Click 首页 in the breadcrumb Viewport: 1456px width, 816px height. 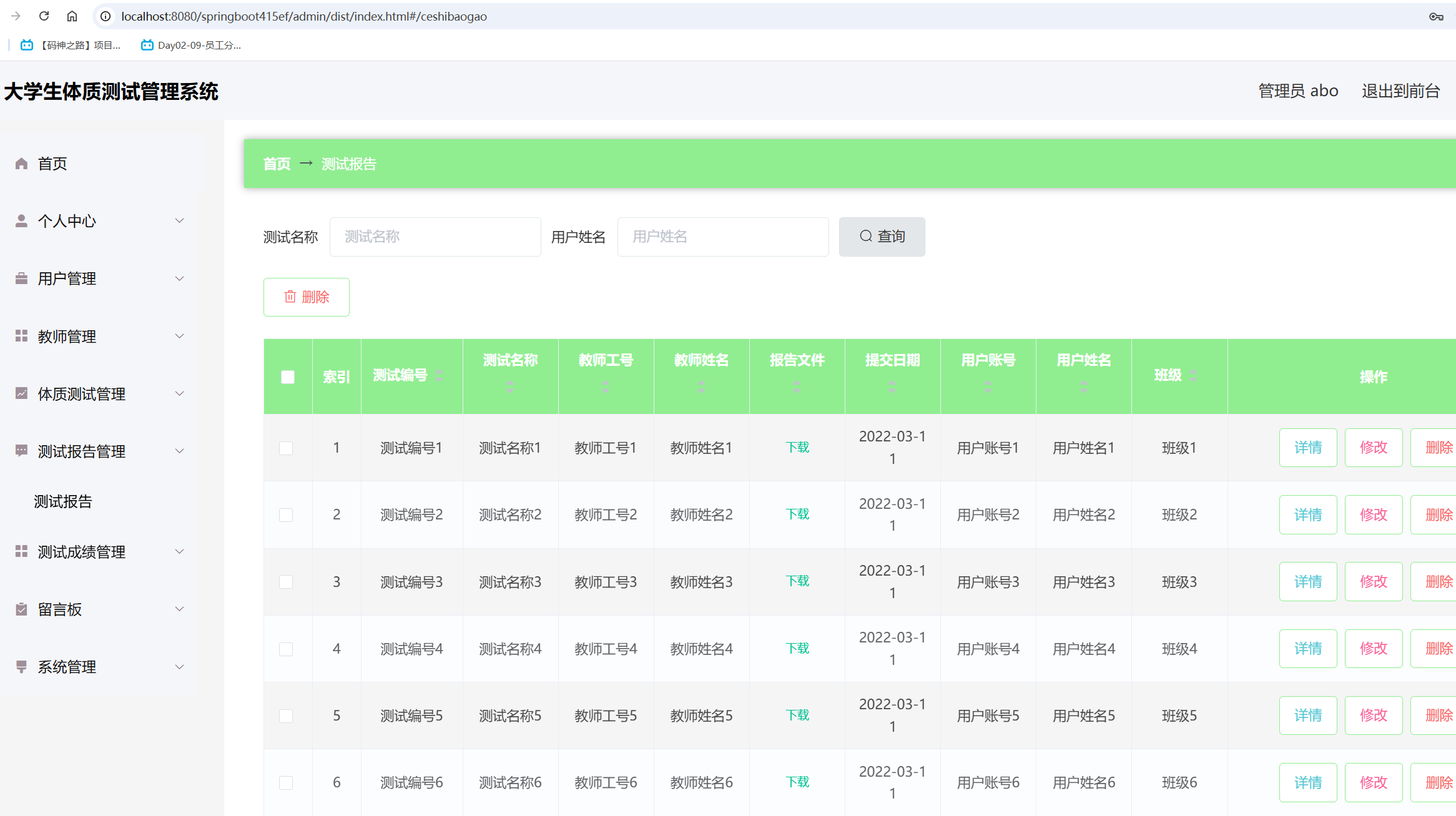tap(277, 164)
